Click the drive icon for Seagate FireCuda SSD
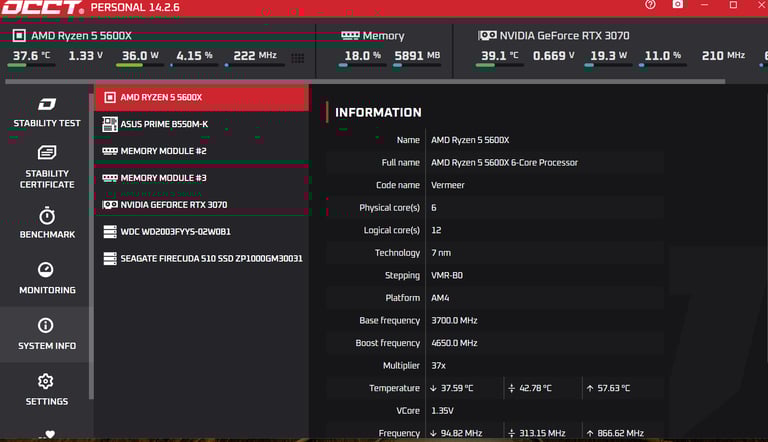 (110, 258)
